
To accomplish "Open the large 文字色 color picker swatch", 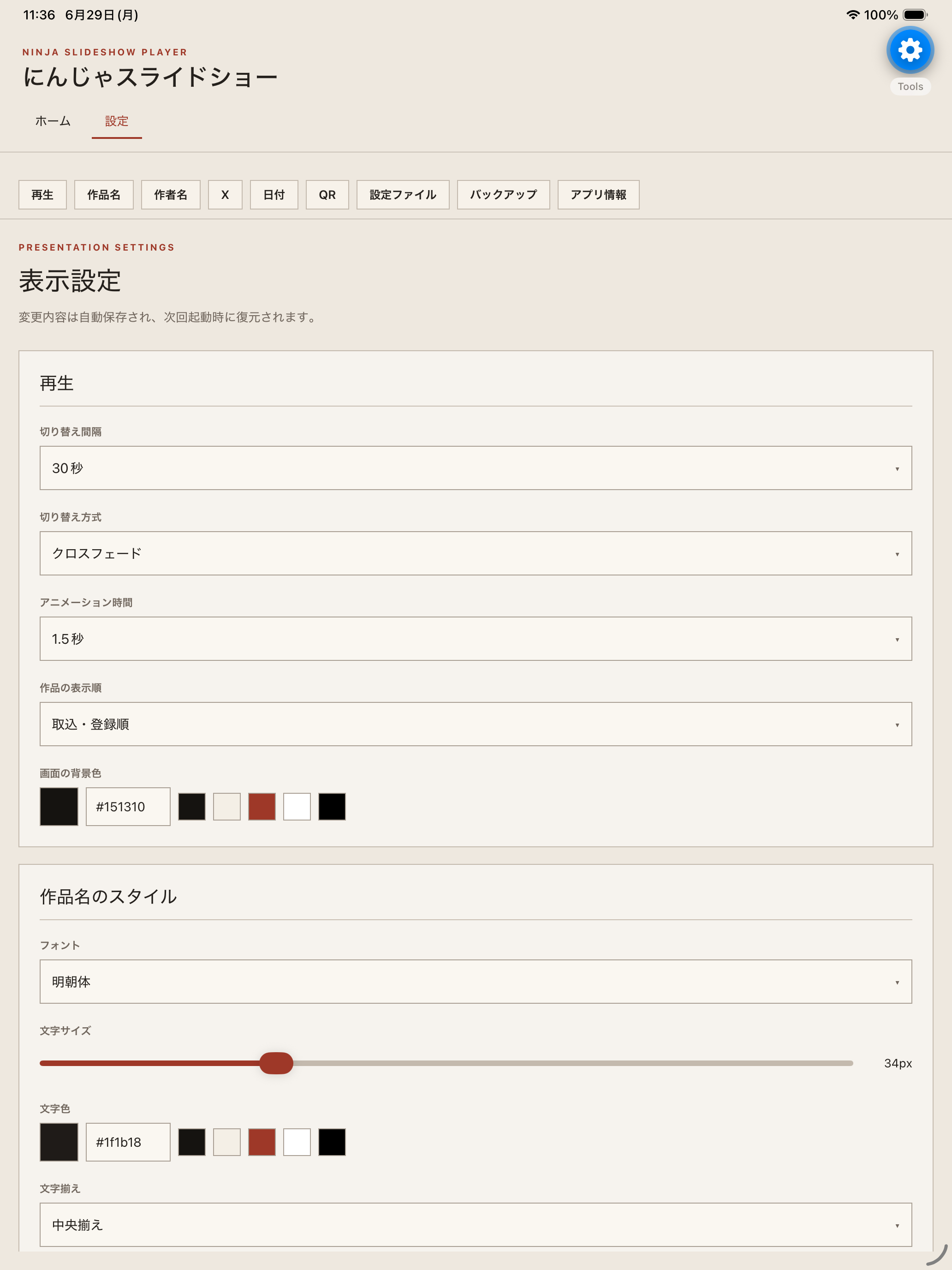I will [59, 1142].
